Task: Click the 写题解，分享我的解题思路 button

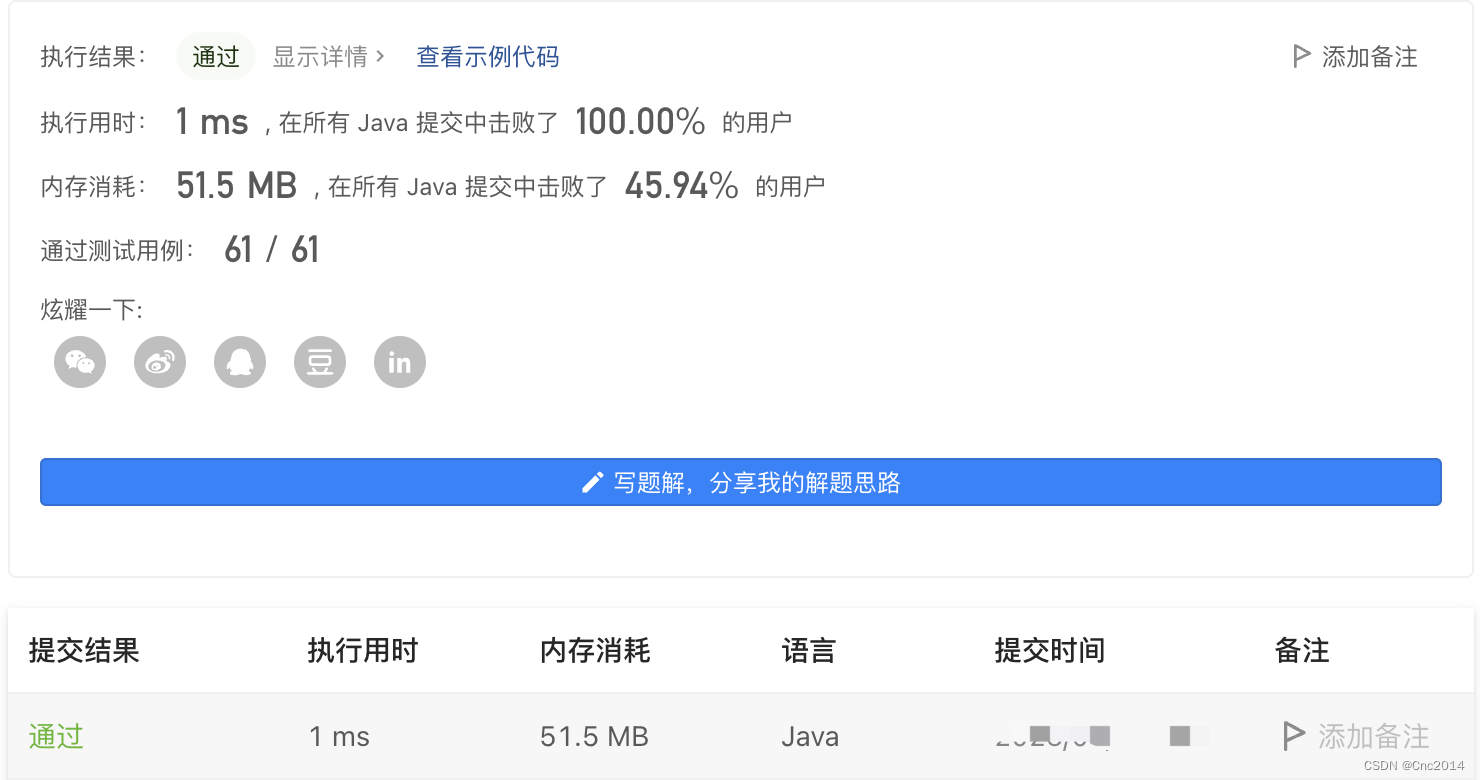Action: point(740,481)
